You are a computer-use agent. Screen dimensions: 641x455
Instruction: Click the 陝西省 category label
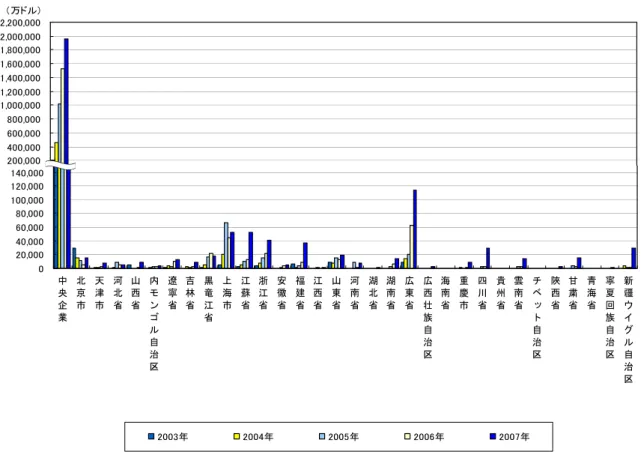555,293
